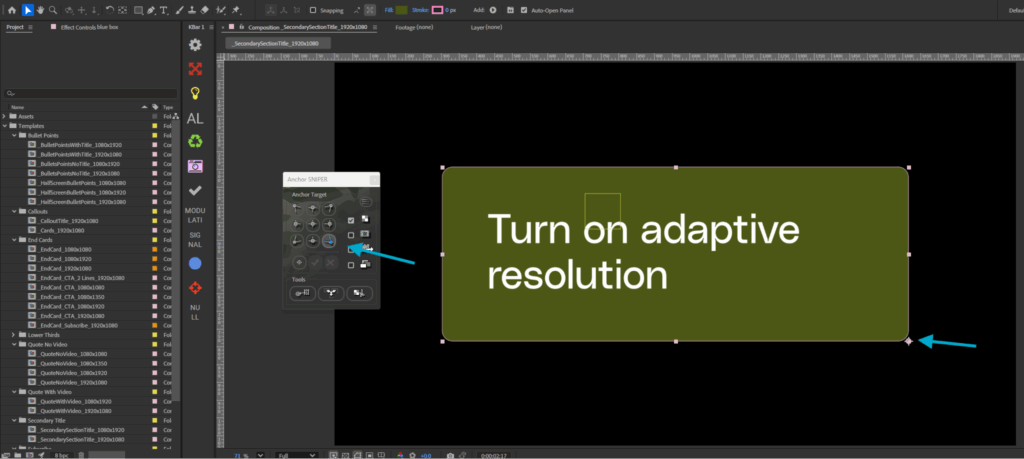
Task: Select the Puppet Pin tool
Action: click(236, 10)
